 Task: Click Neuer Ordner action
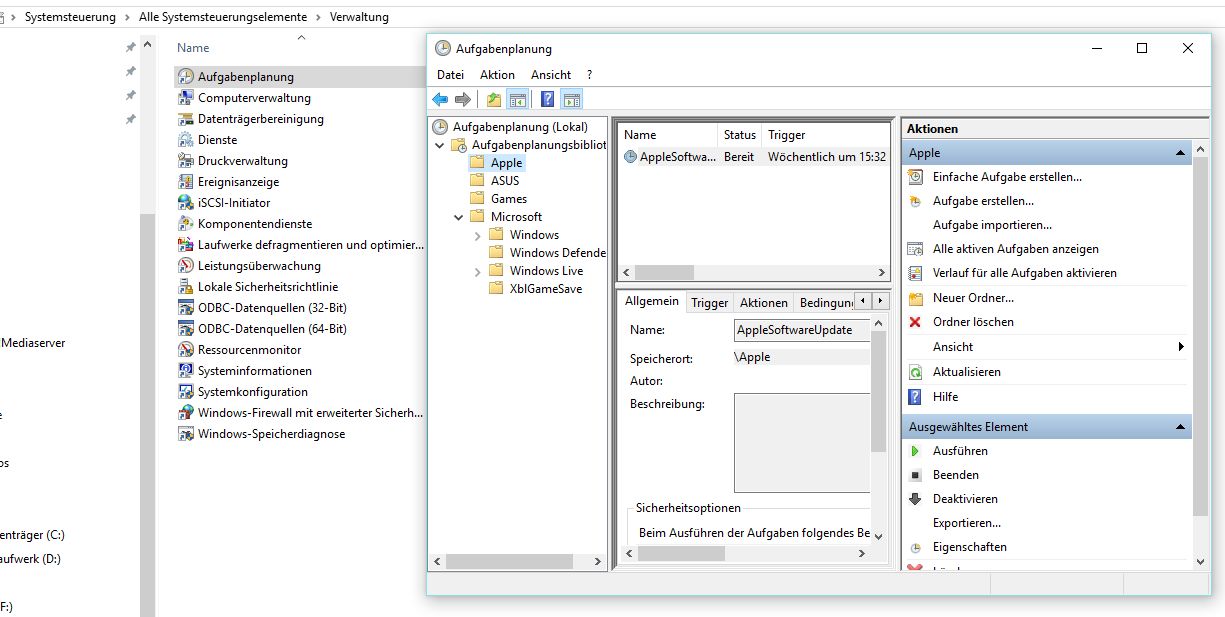(973, 298)
